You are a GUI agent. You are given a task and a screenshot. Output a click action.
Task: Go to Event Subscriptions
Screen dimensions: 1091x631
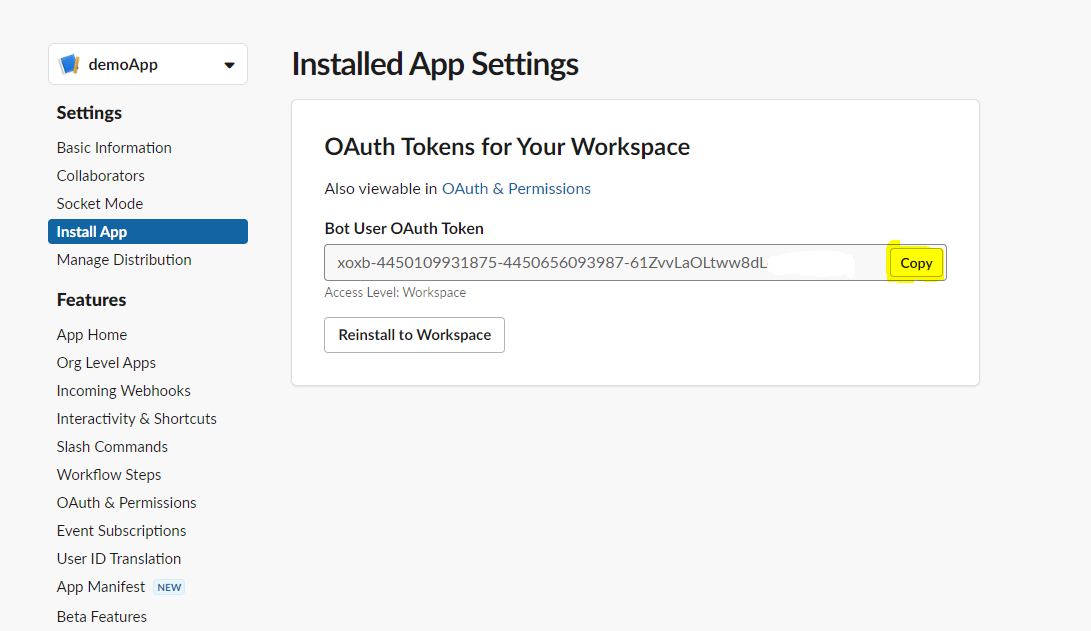121,531
